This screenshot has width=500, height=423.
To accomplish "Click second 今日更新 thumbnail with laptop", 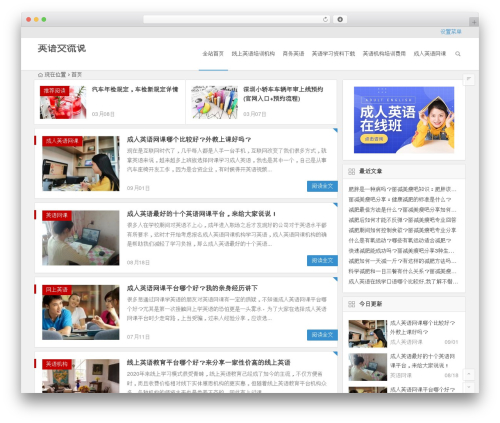I will (368, 367).
